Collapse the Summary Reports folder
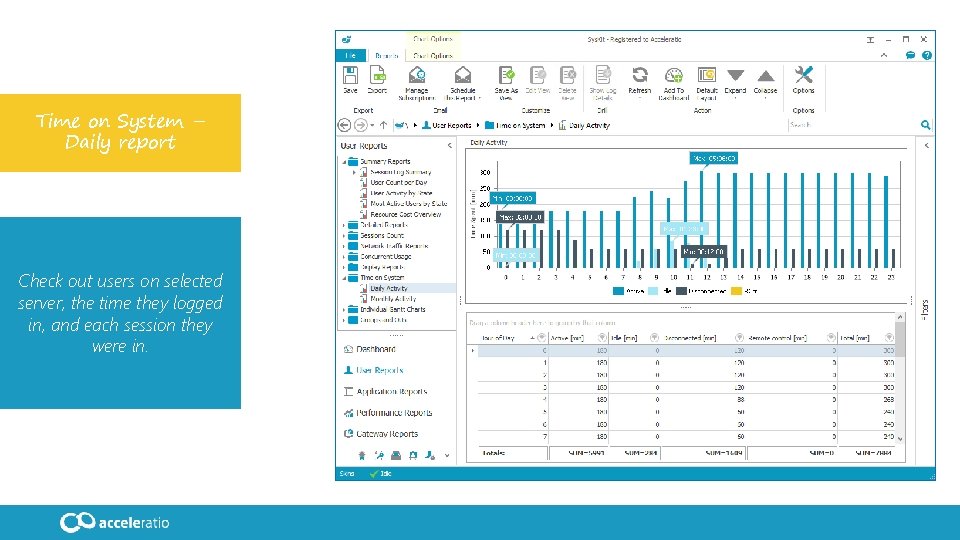960x540 pixels. click(x=343, y=162)
